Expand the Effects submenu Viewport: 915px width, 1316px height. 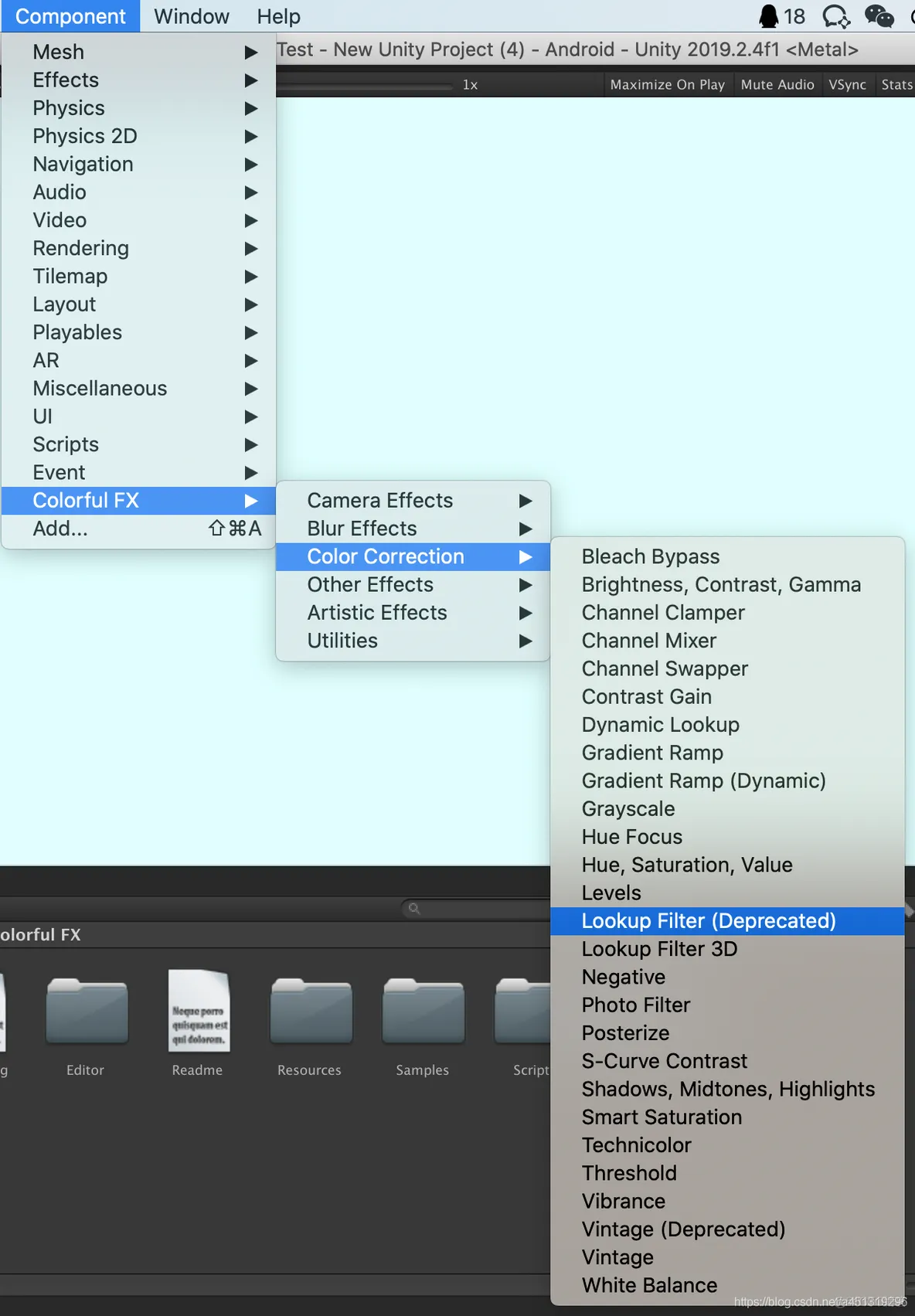tap(138, 80)
